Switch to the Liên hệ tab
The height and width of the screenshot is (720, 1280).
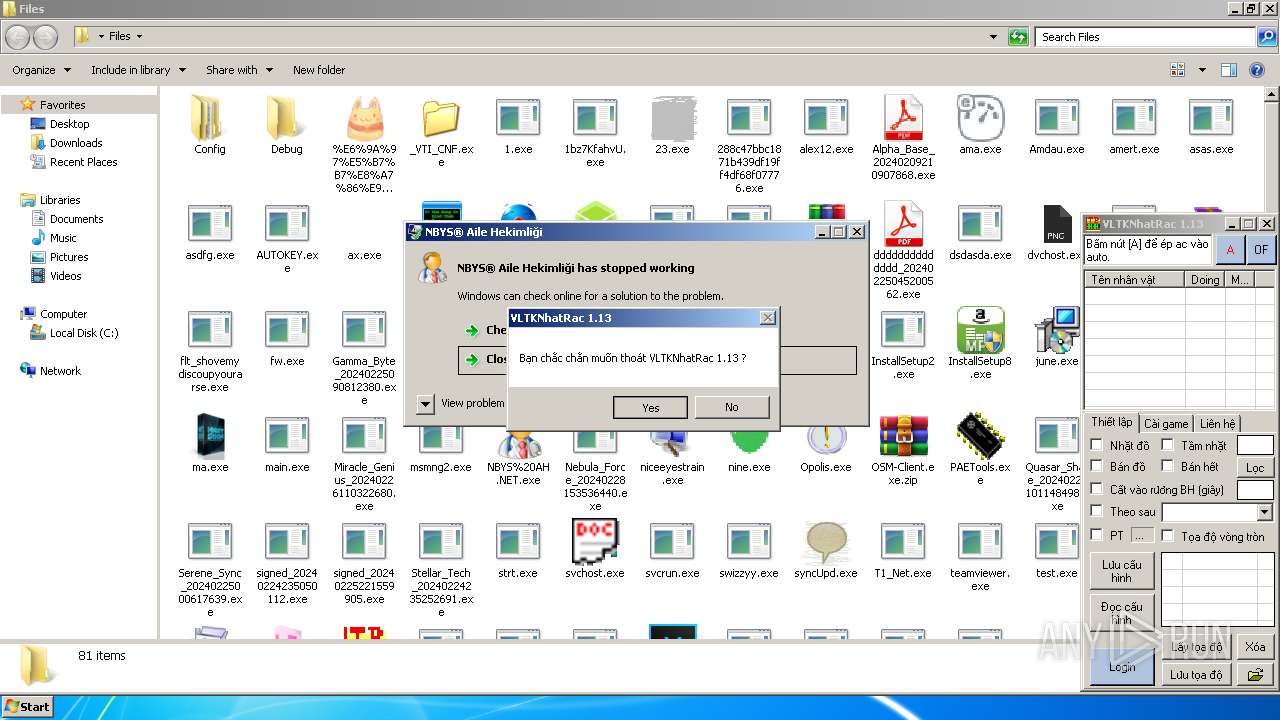(1217, 424)
